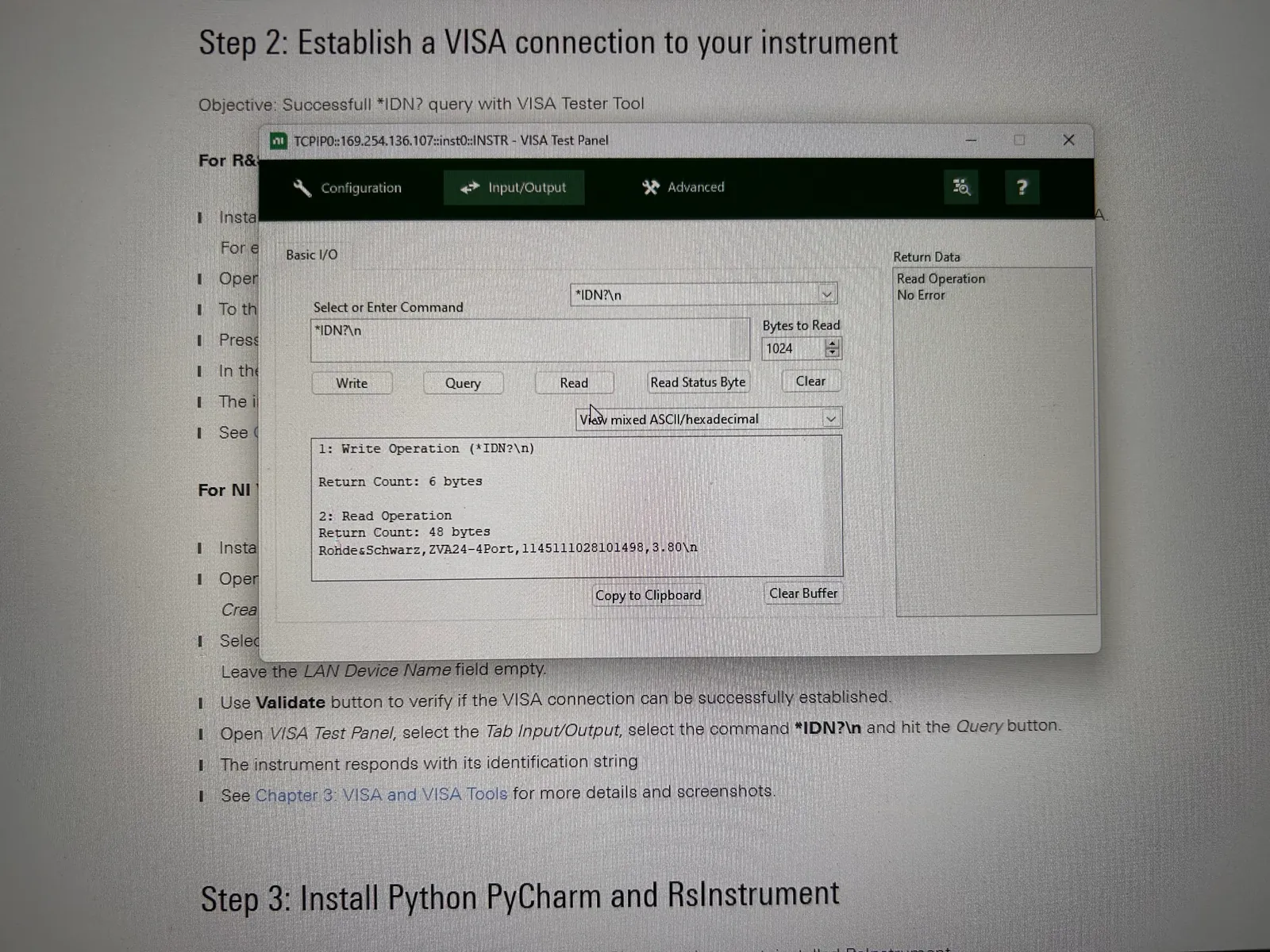The width and height of the screenshot is (1270, 952).
Task: Minimize the VISA Test Panel window
Action: [971, 140]
